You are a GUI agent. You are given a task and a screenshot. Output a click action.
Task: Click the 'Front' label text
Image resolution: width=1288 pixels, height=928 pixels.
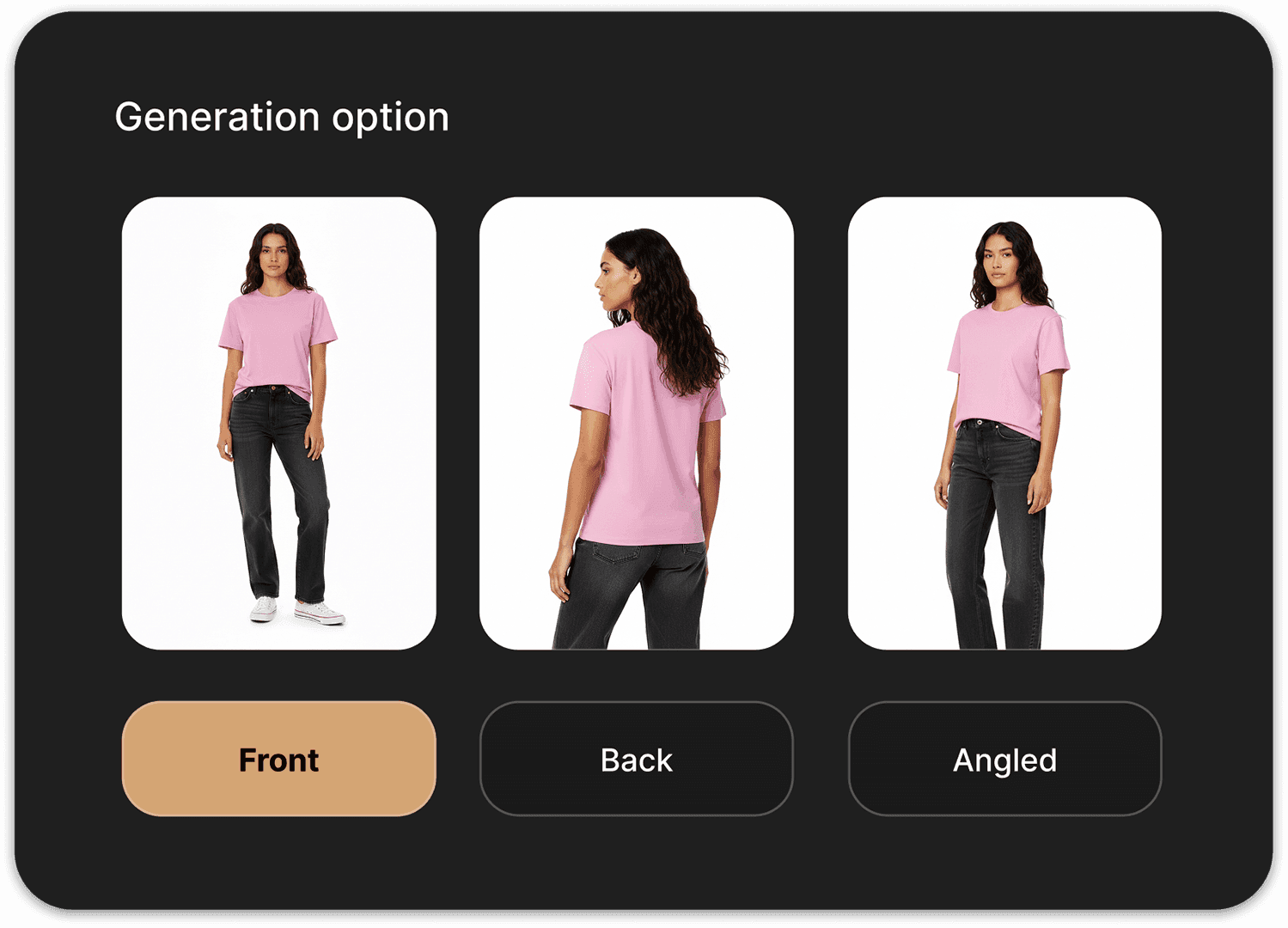279,760
